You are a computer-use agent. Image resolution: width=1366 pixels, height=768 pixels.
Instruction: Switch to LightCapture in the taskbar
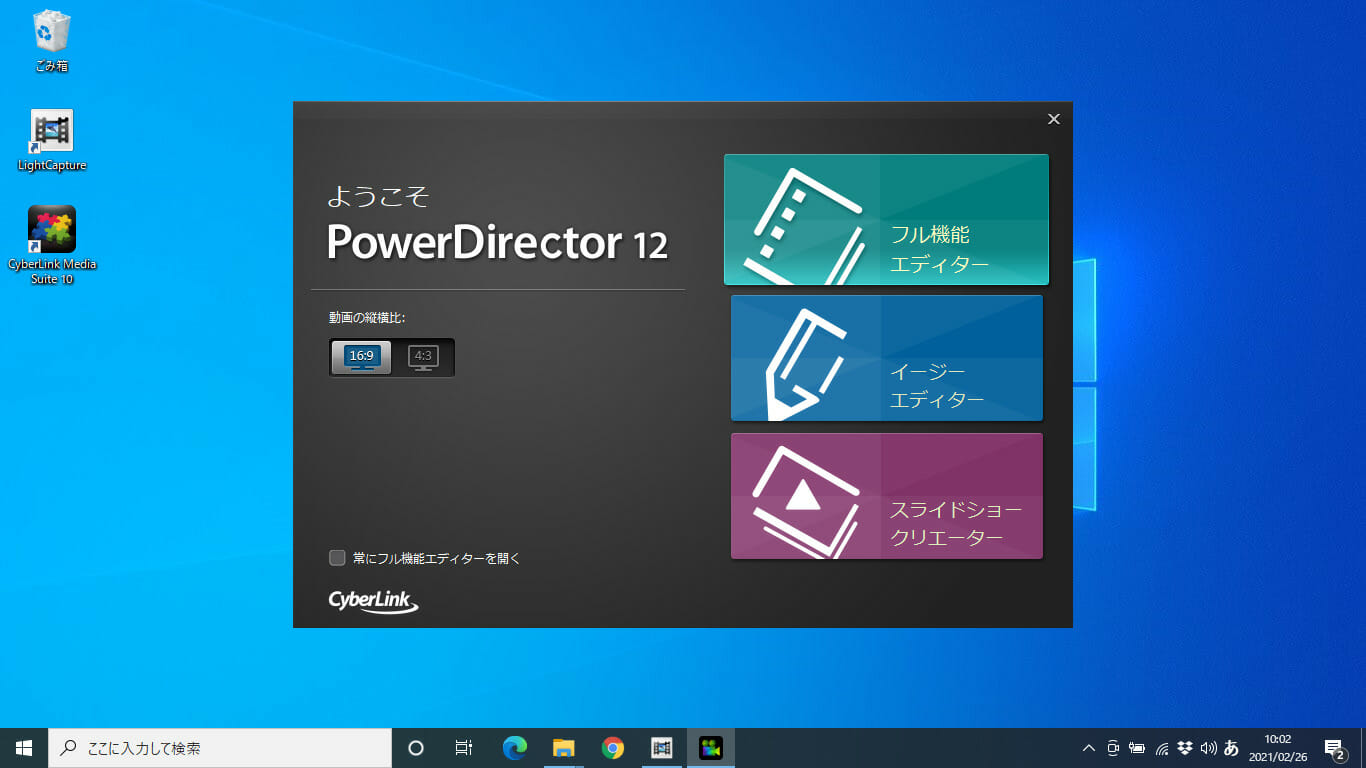pos(662,748)
